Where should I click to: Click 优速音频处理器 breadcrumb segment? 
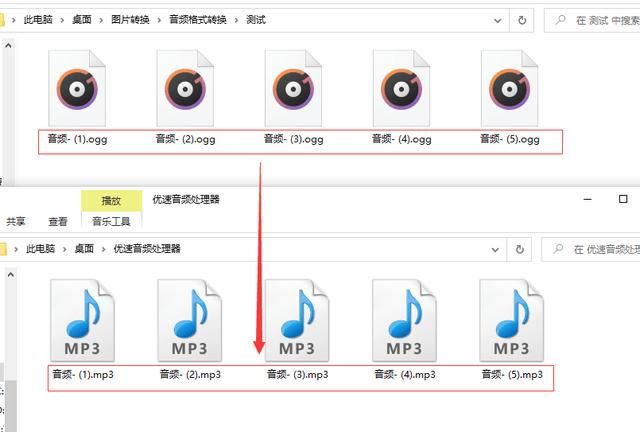(147, 249)
